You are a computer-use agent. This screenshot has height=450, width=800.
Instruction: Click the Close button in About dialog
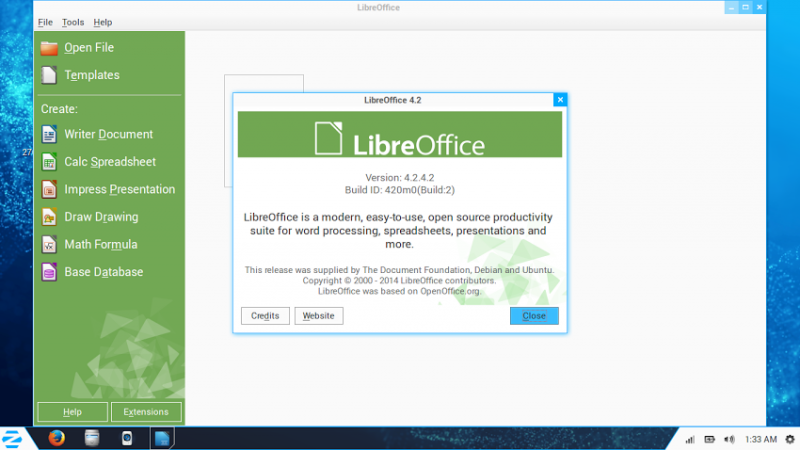[x=534, y=316]
